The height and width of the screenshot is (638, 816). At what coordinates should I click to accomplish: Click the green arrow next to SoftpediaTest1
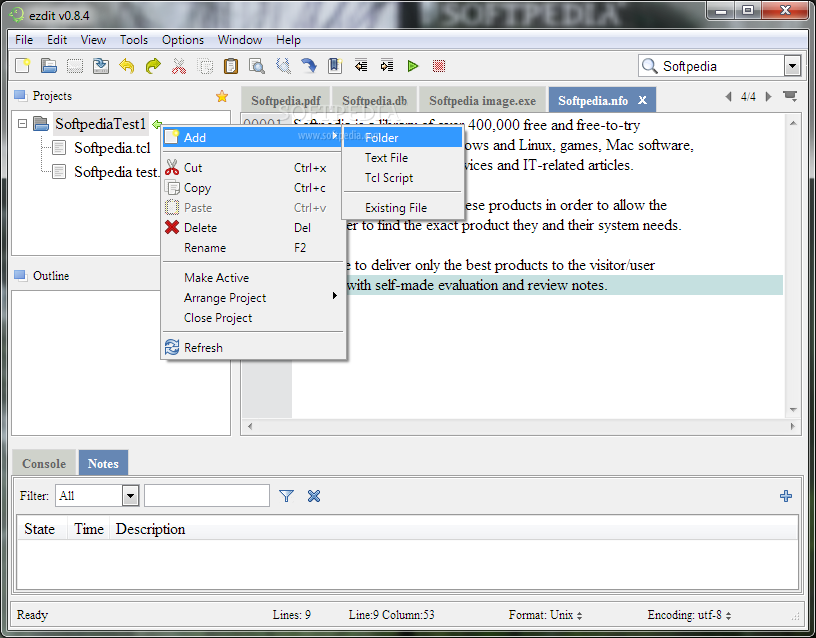point(156,124)
